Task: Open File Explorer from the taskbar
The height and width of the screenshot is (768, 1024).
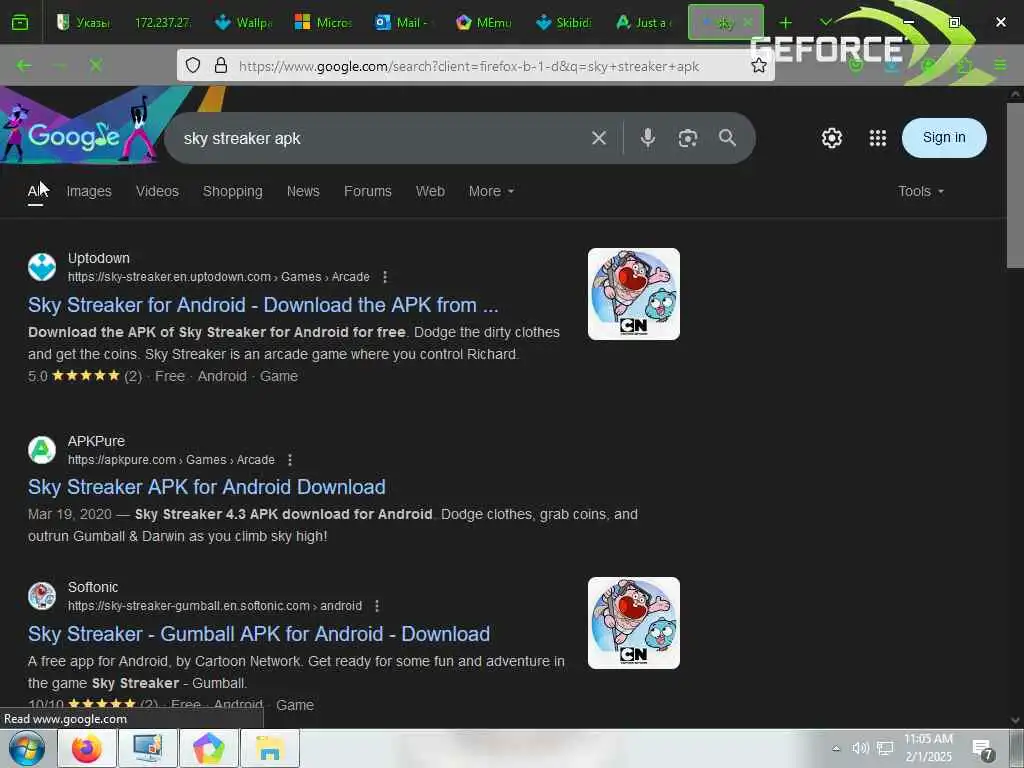Action: click(x=270, y=748)
